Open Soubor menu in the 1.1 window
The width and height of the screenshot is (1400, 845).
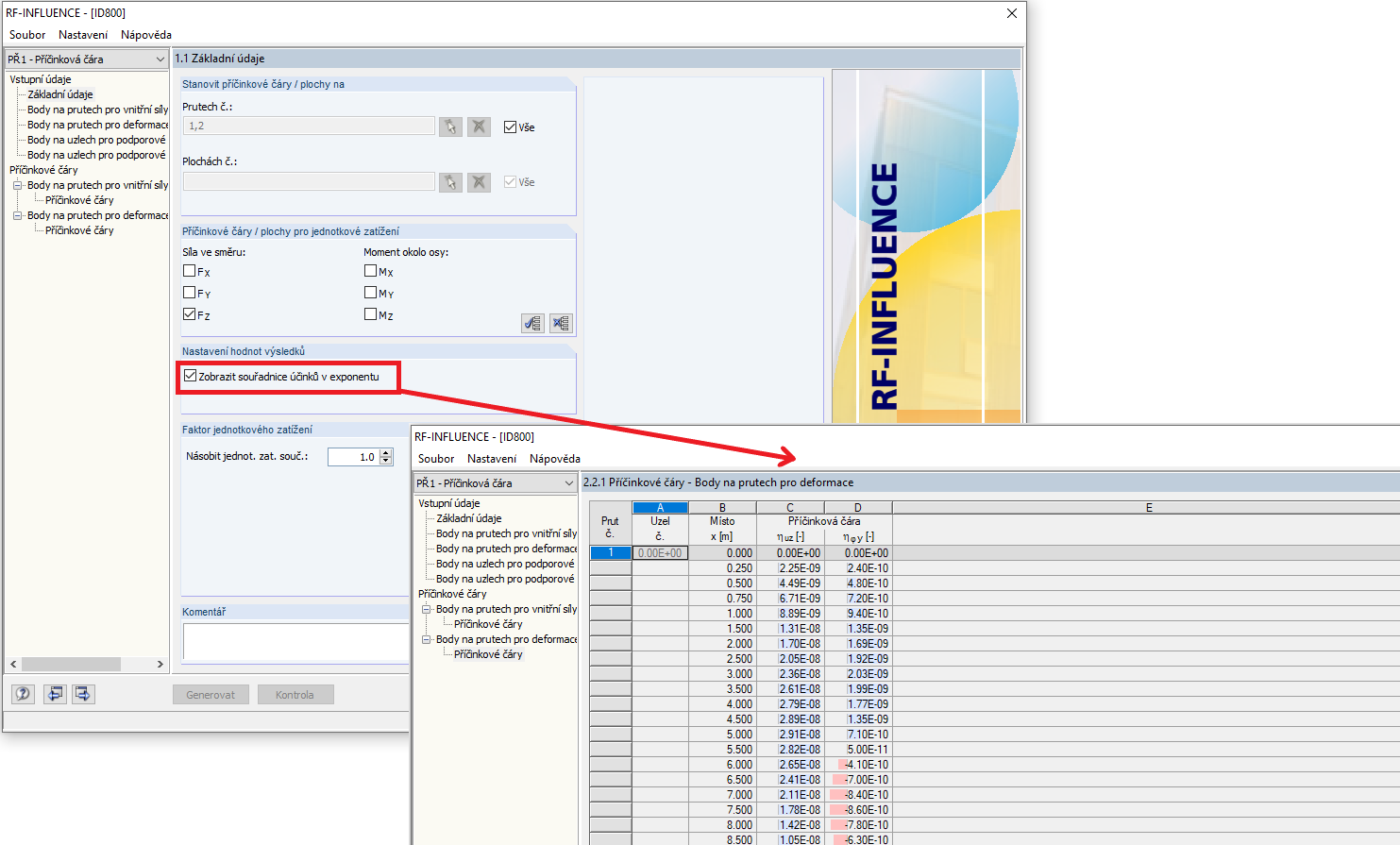(27, 35)
